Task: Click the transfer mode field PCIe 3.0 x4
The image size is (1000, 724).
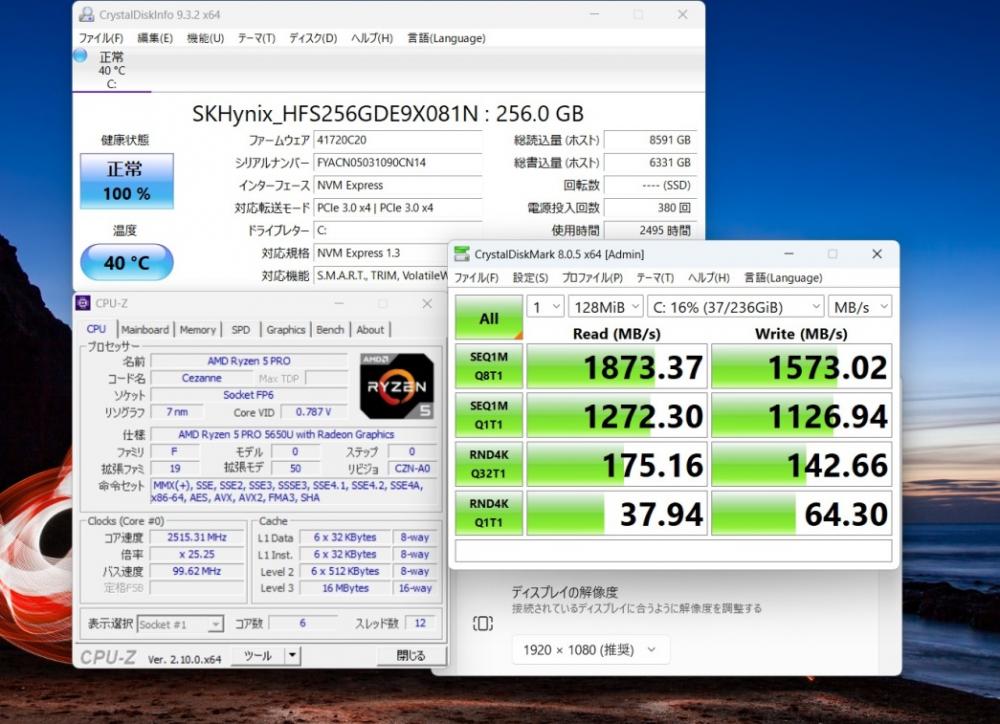Action: (x=397, y=208)
